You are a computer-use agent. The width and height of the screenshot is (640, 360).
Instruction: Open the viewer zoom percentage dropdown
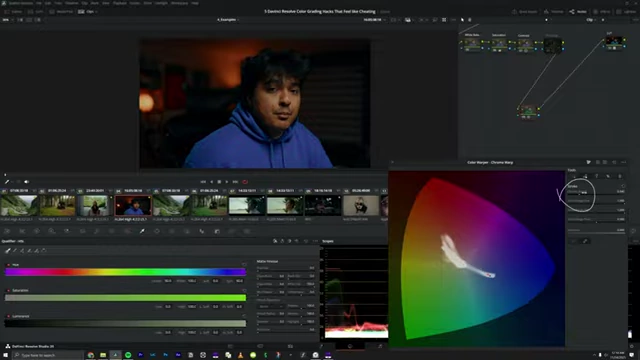[x=7, y=20]
